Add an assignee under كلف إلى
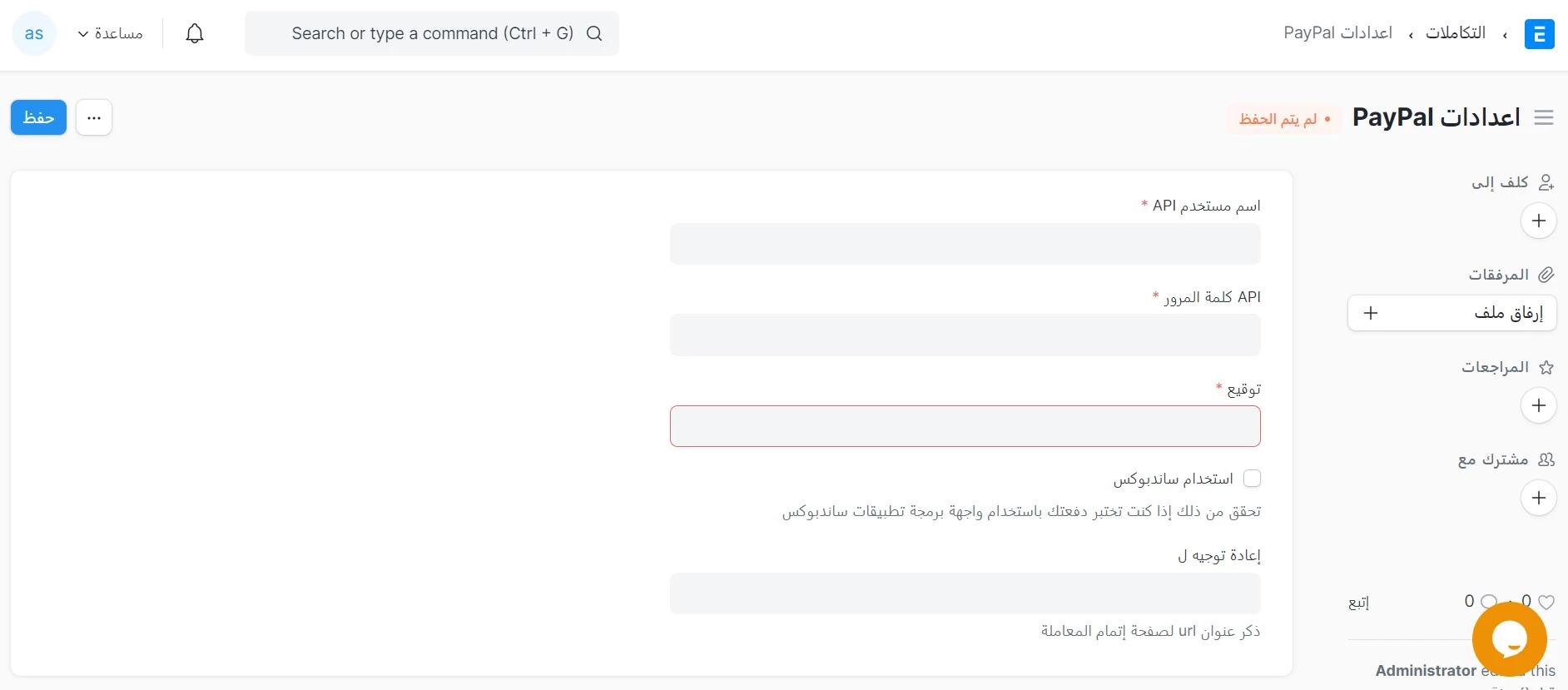 [x=1538, y=221]
